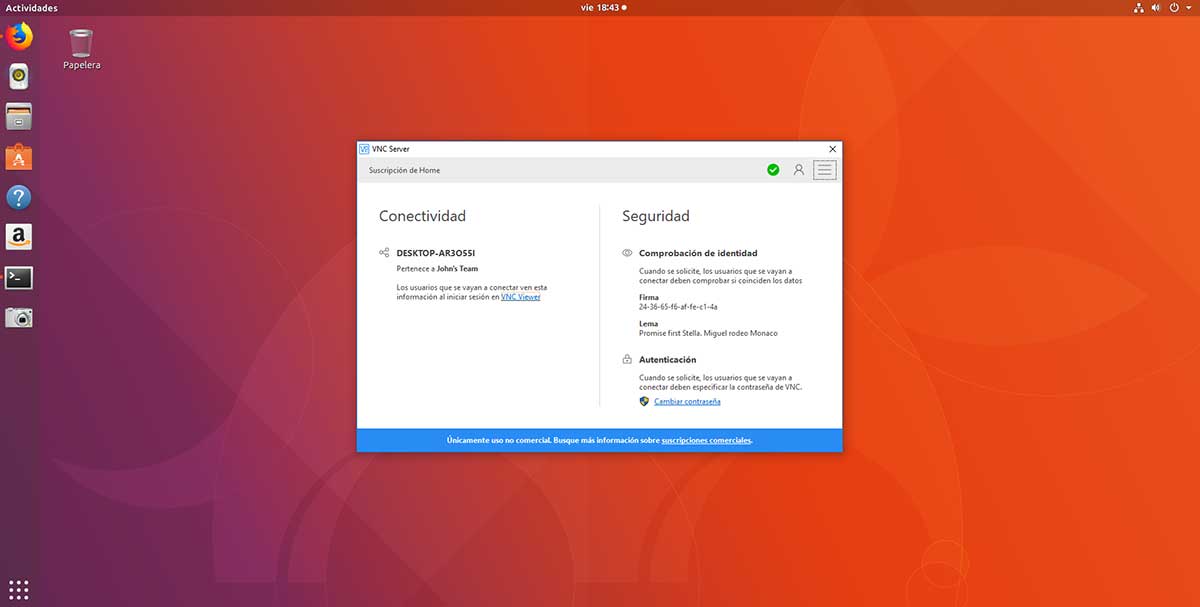Expand the system menu arrow in top bar
The width and height of the screenshot is (1200, 607).
pyautogui.click(x=1189, y=8)
